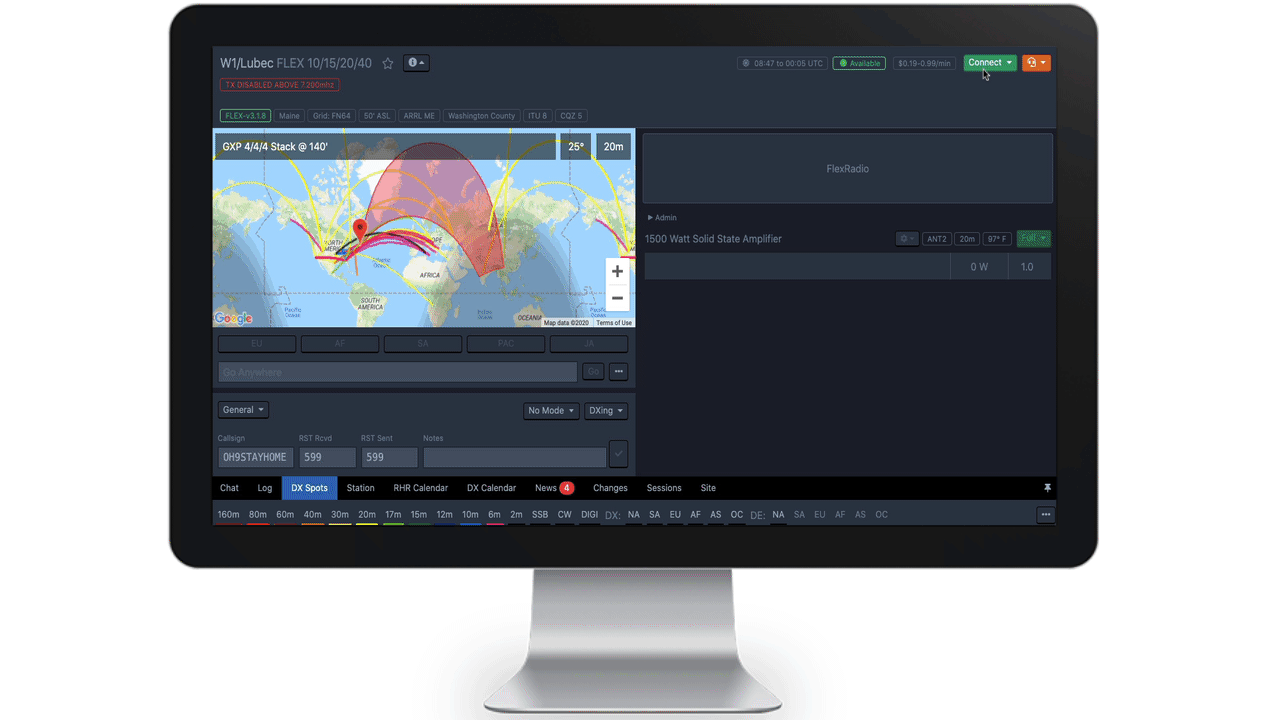Toggle the 20m band spot filter
Screen dimensions: 1280x720
tap(367, 515)
